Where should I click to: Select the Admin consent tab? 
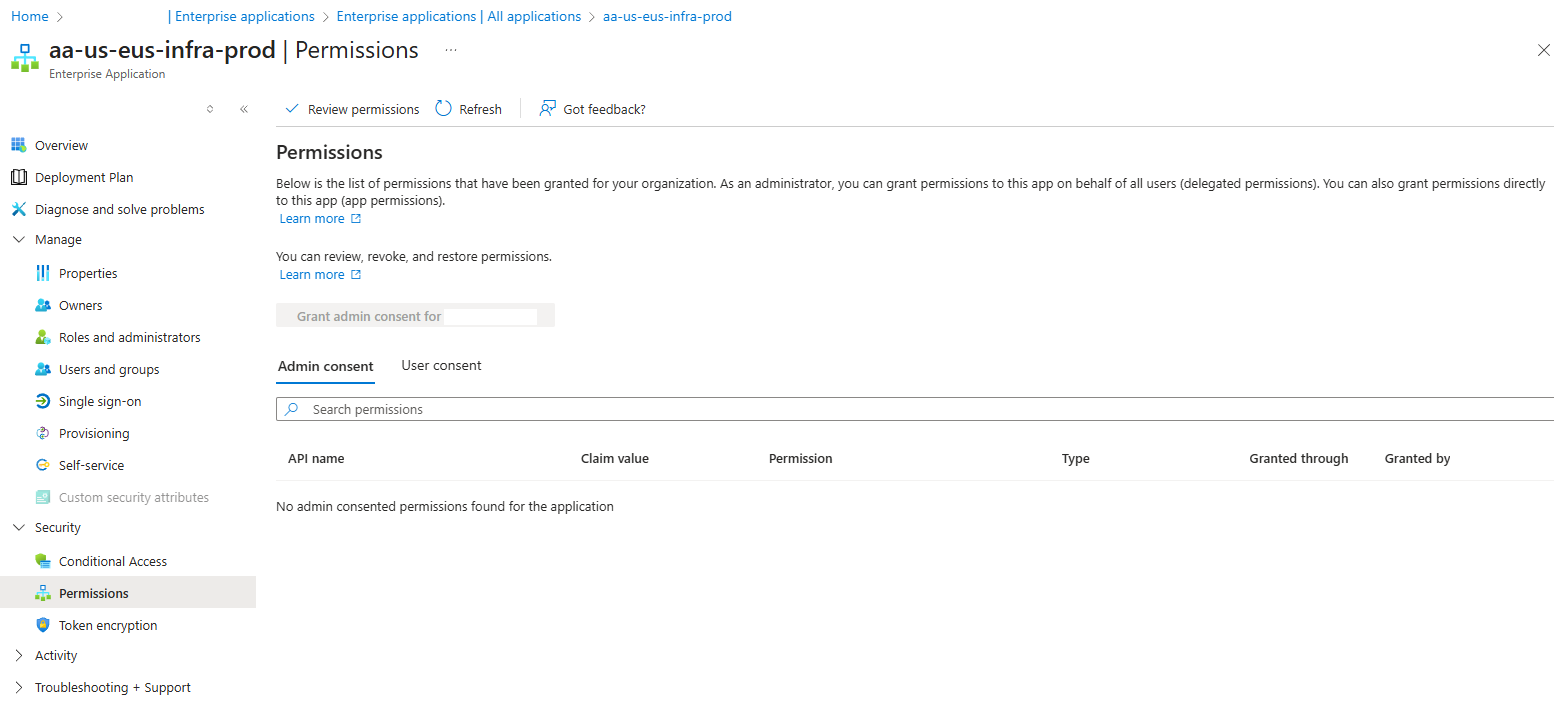(x=325, y=367)
